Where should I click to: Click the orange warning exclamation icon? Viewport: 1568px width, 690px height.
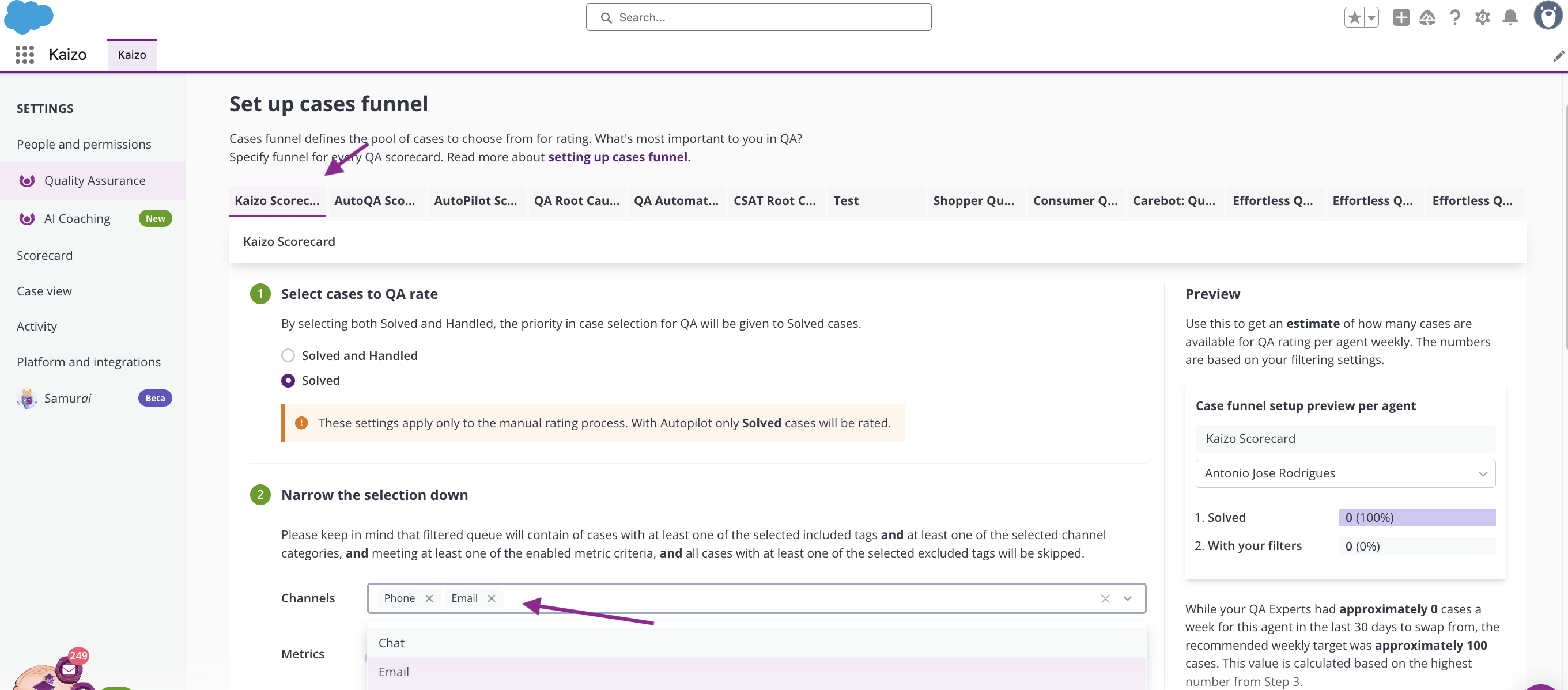click(x=301, y=423)
